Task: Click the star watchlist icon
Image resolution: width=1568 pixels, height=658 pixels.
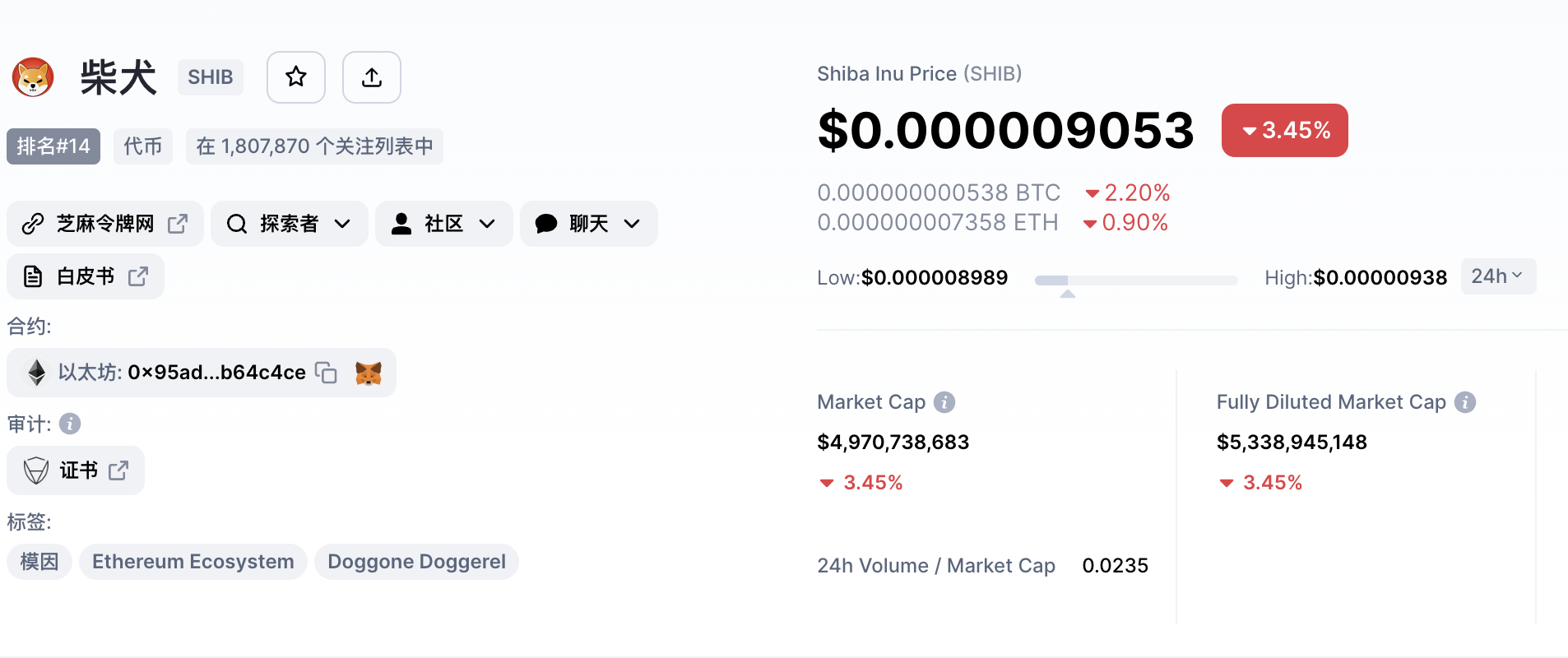Action: click(x=296, y=77)
